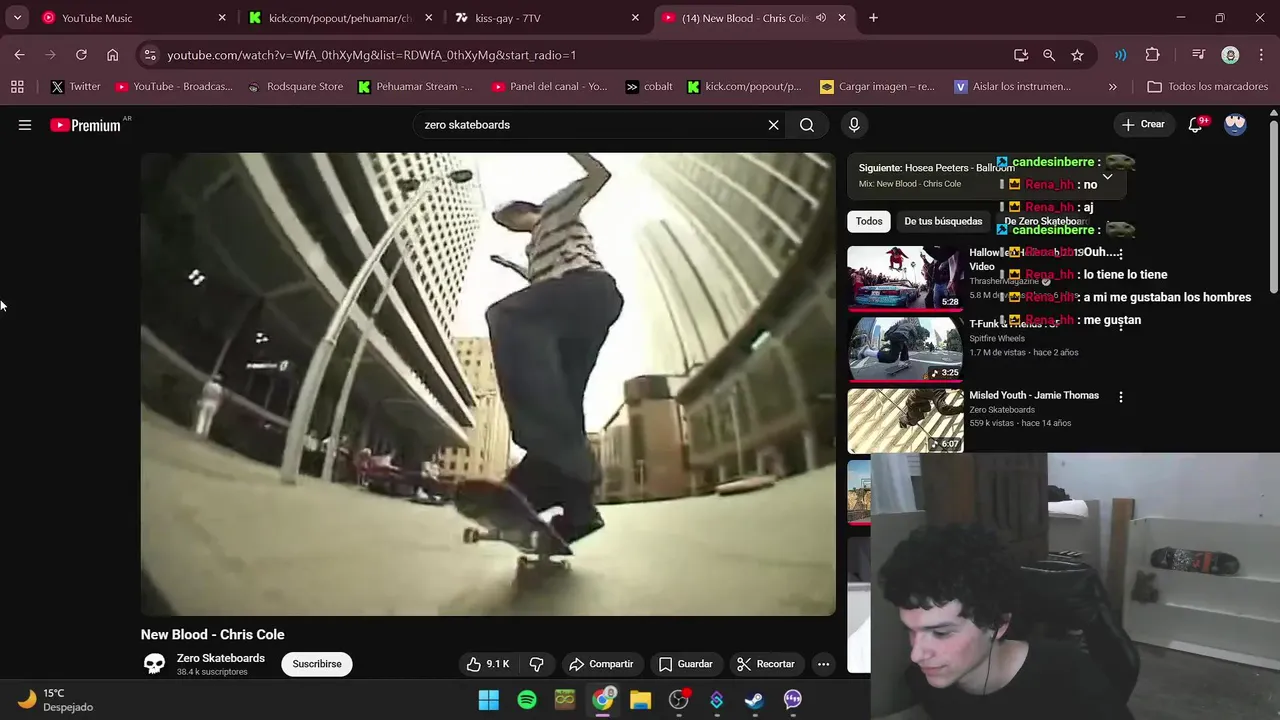Open File Explorer from the taskbar
Viewport: 1280px width, 720px height.
641,700
